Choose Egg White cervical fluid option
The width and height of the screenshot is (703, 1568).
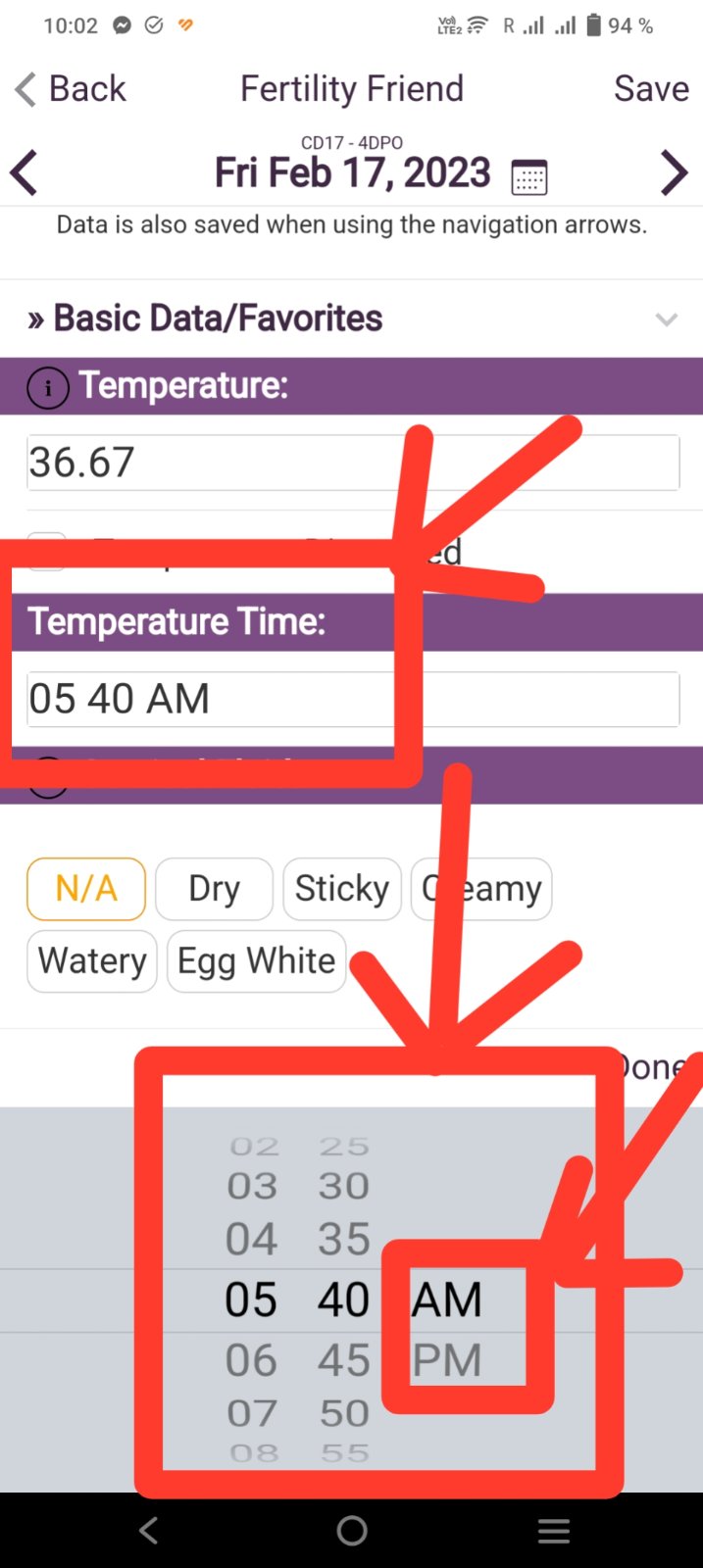(x=256, y=961)
